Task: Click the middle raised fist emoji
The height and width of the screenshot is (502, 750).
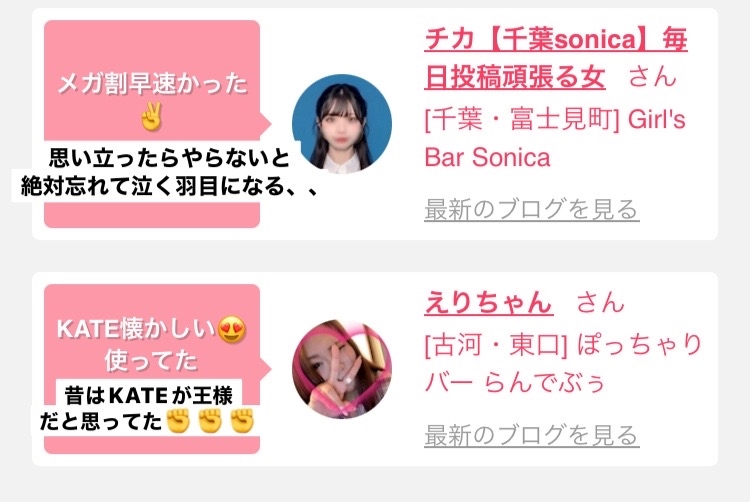Action: coord(210,421)
